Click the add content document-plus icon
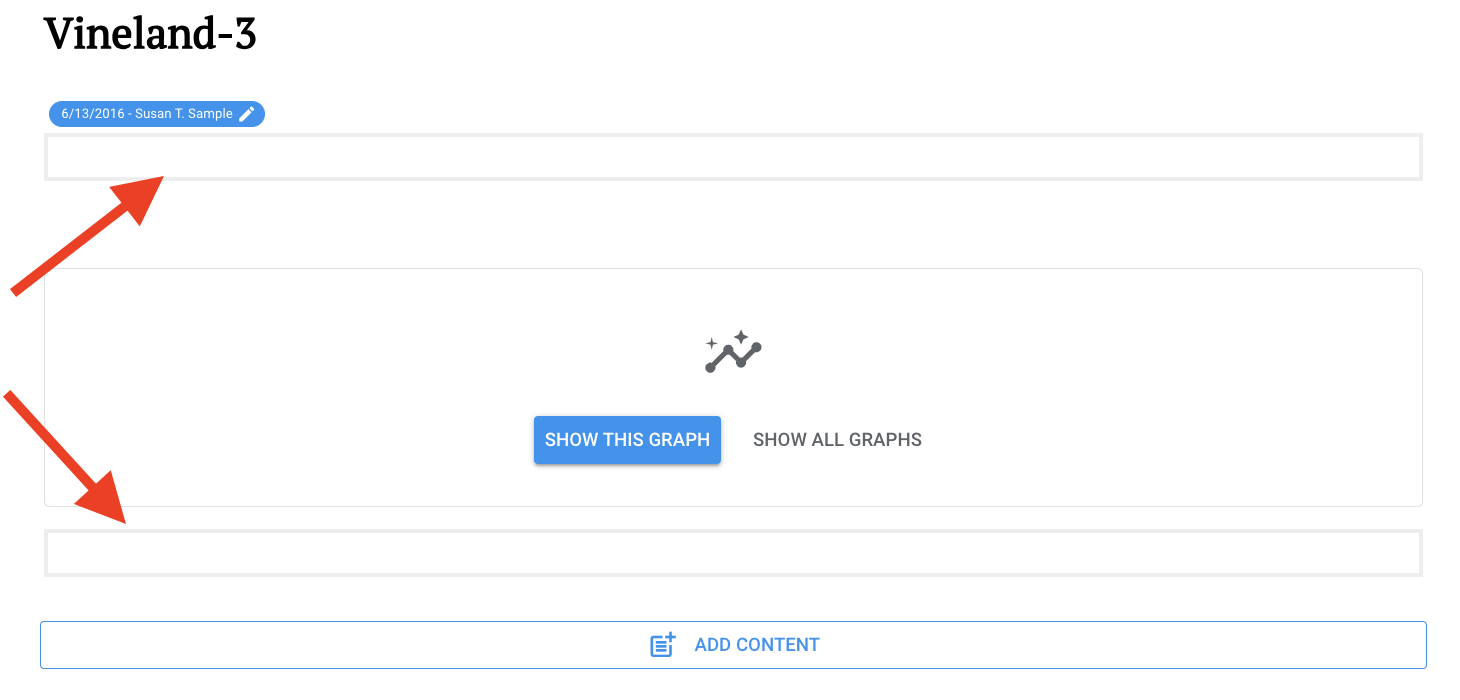This screenshot has height=700, width=1460. [x=663, y=645]
